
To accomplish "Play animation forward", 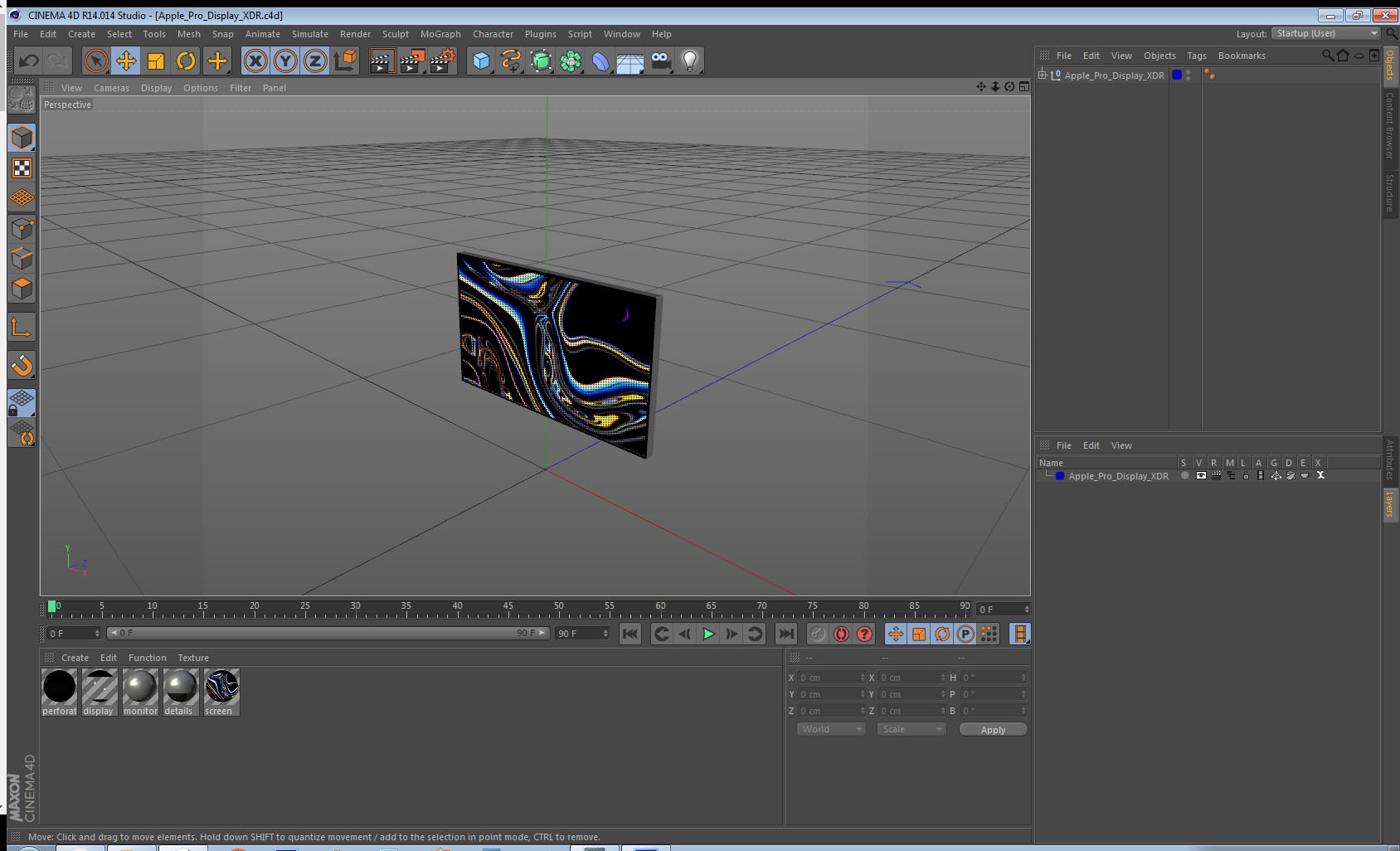I will (x=708, y=634).
